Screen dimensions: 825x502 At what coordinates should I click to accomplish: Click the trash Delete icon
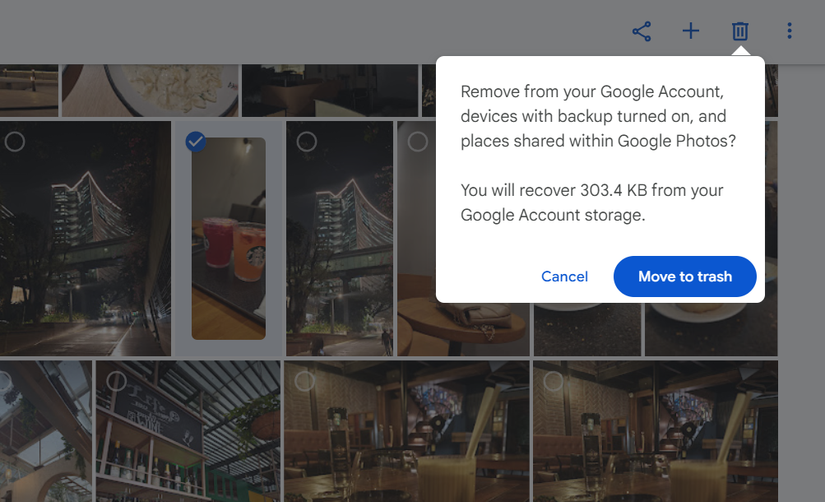coord(740,31)
